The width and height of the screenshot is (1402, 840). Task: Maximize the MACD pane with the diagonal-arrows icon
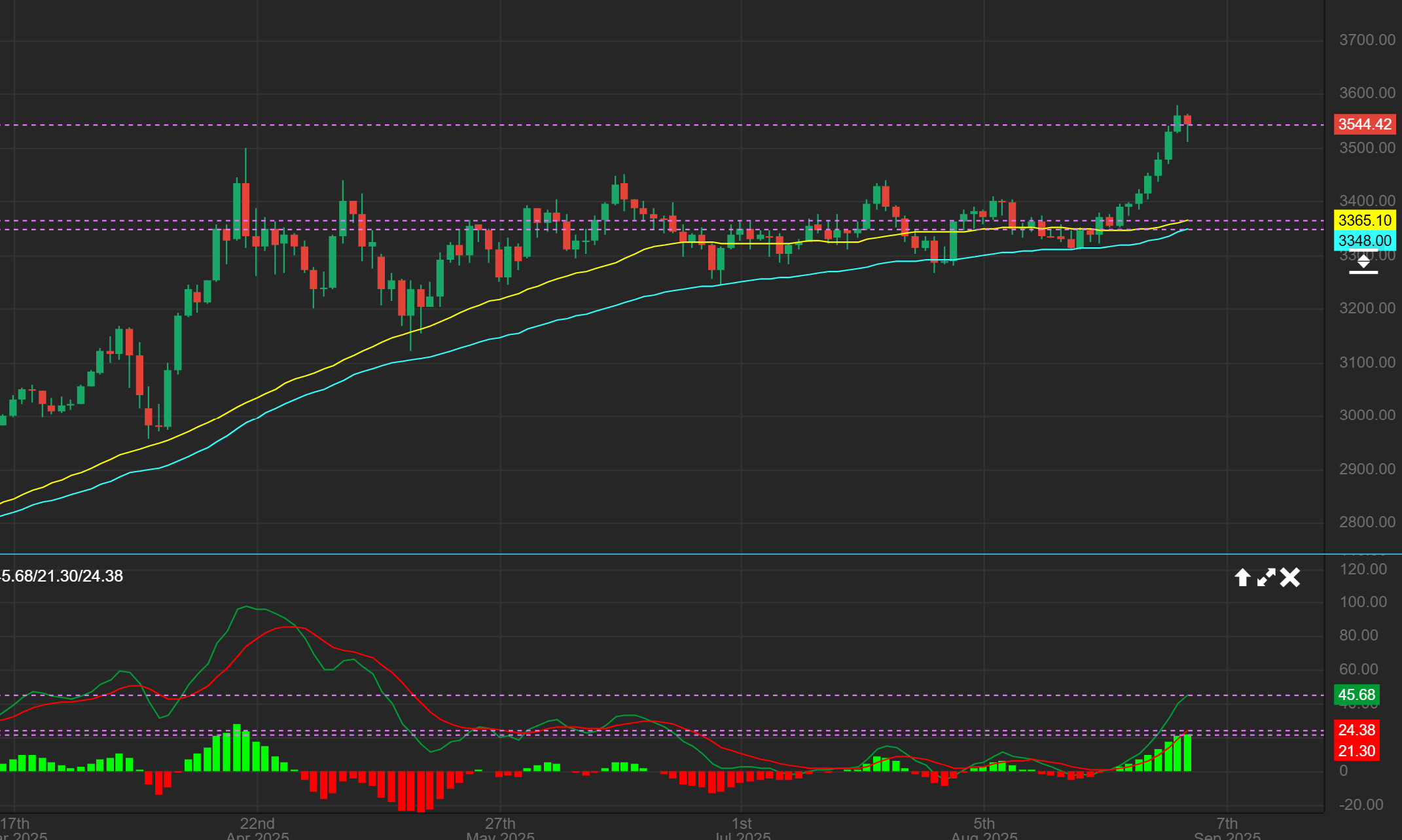pos(1266,578)
